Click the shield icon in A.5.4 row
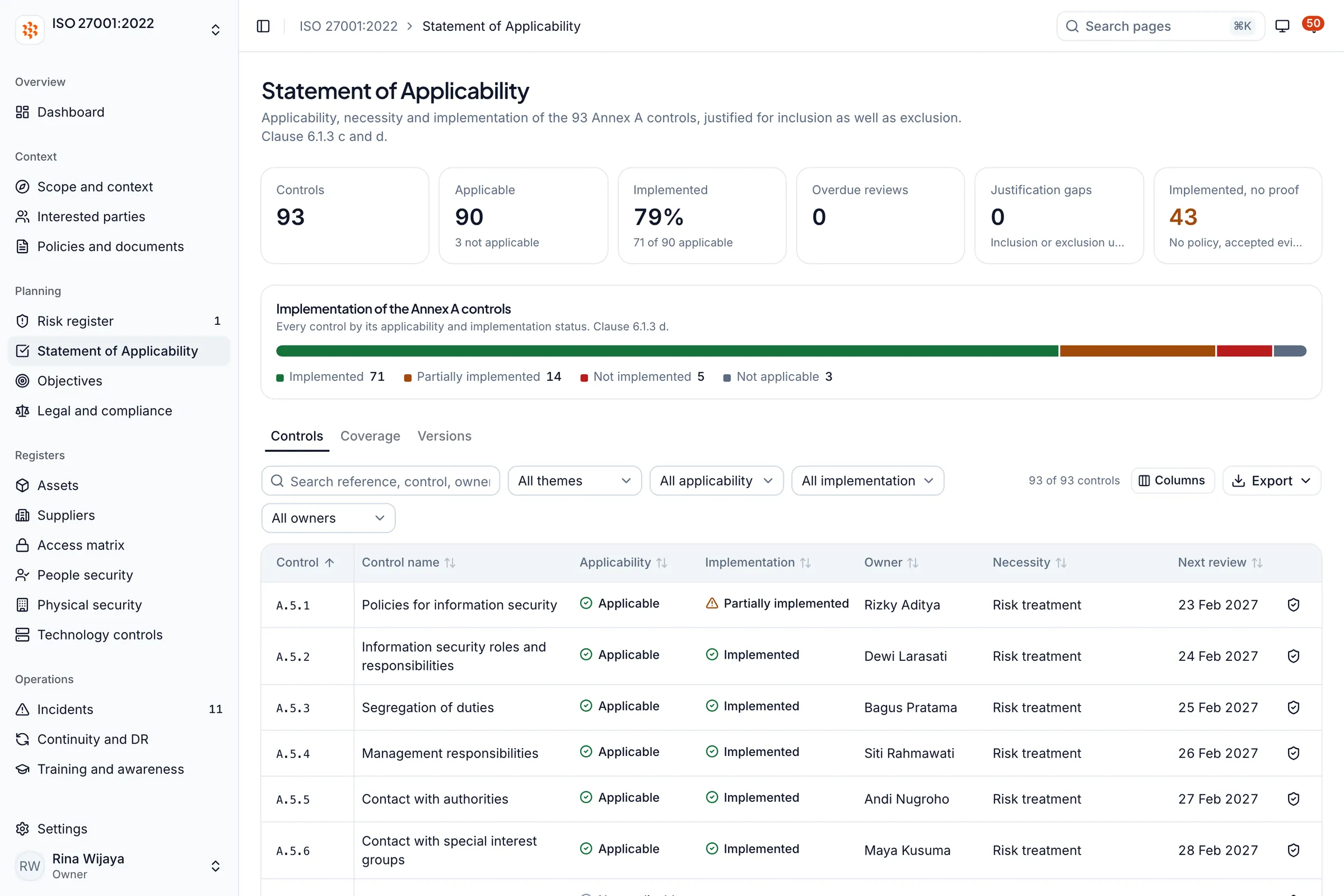Viewport: 1344px width, 896px height. [1294, 753]
